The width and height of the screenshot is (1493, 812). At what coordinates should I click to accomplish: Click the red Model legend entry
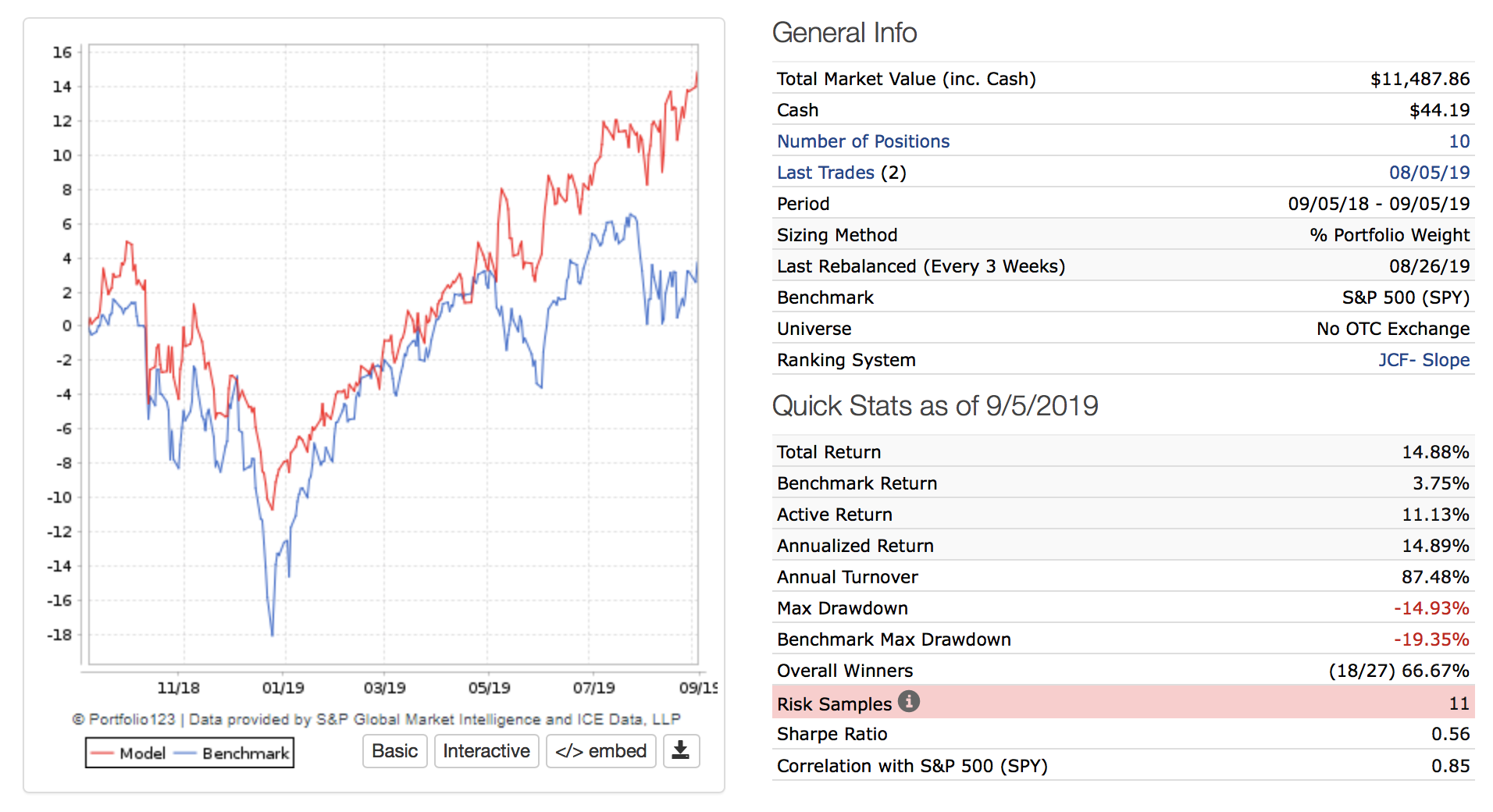127,753
